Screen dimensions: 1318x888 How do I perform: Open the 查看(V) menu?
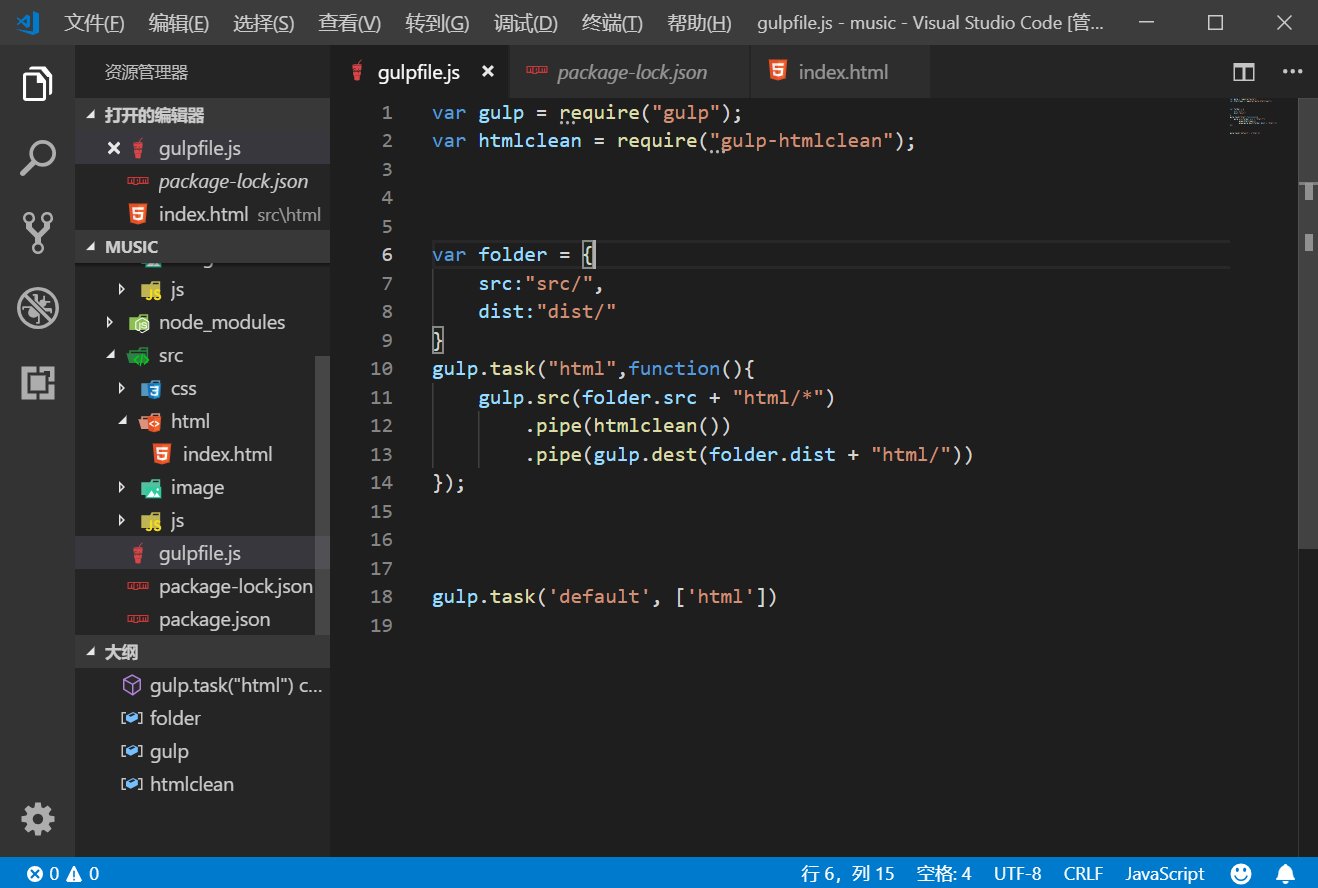coord(350,23)
